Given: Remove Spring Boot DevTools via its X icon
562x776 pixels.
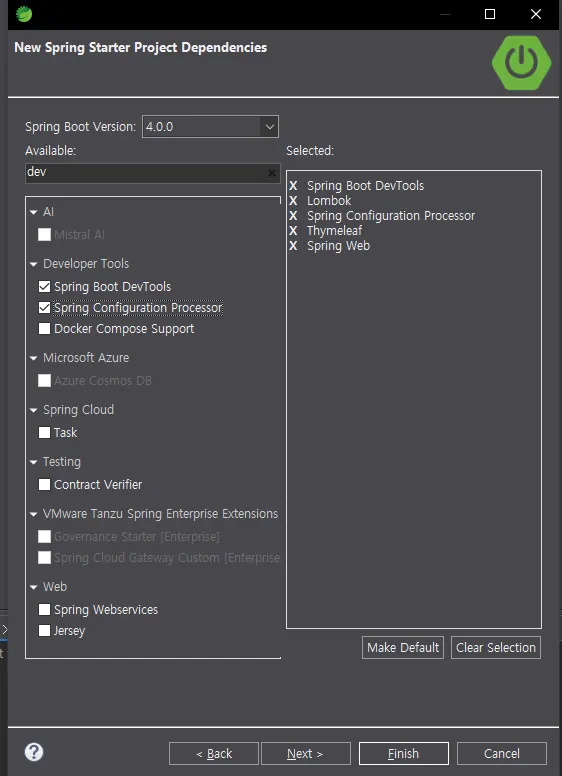Looking at the screenshot, I should 293,186.
